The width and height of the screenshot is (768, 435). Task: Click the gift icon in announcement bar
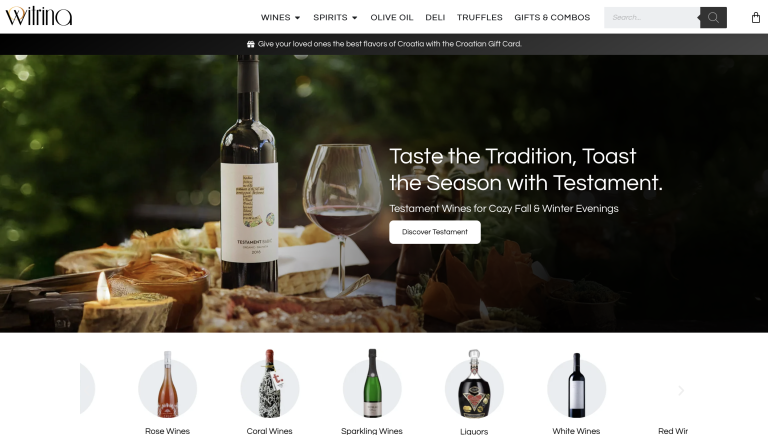(251, 44)
